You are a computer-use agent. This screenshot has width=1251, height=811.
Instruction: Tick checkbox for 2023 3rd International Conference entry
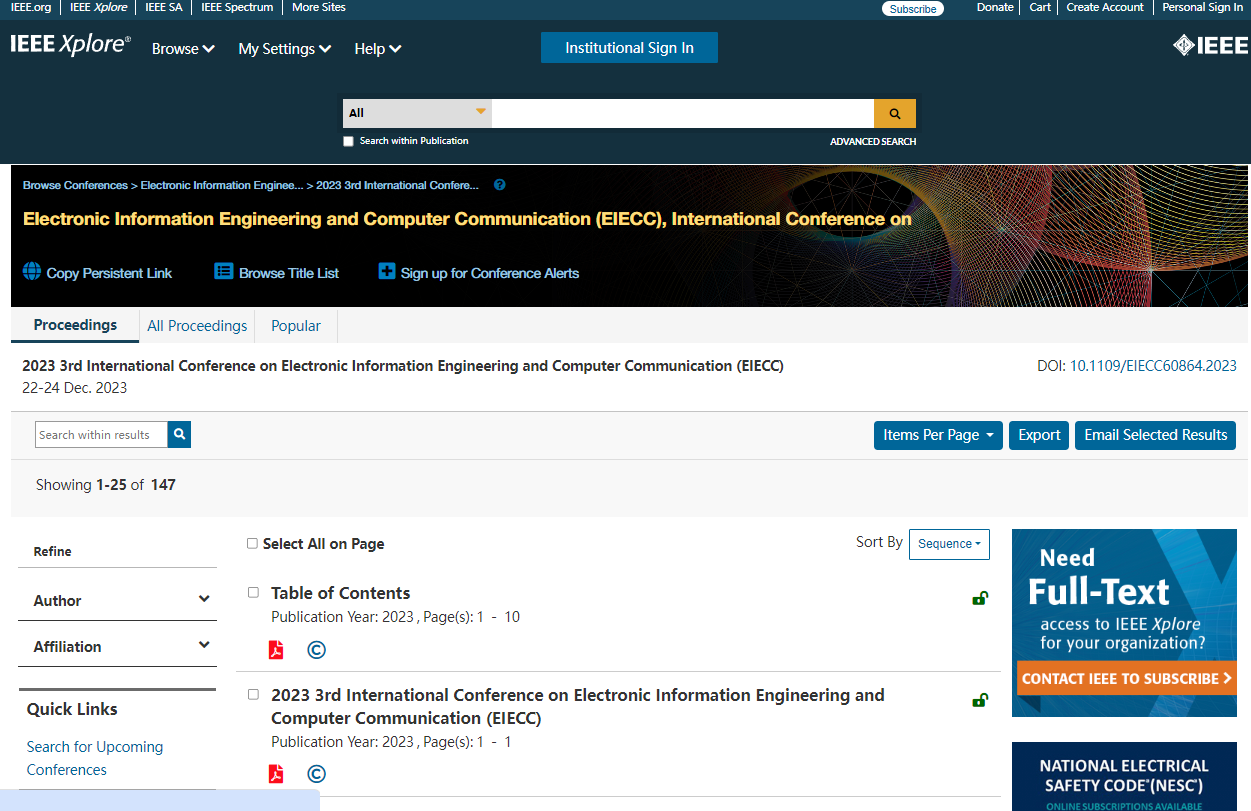253,694
